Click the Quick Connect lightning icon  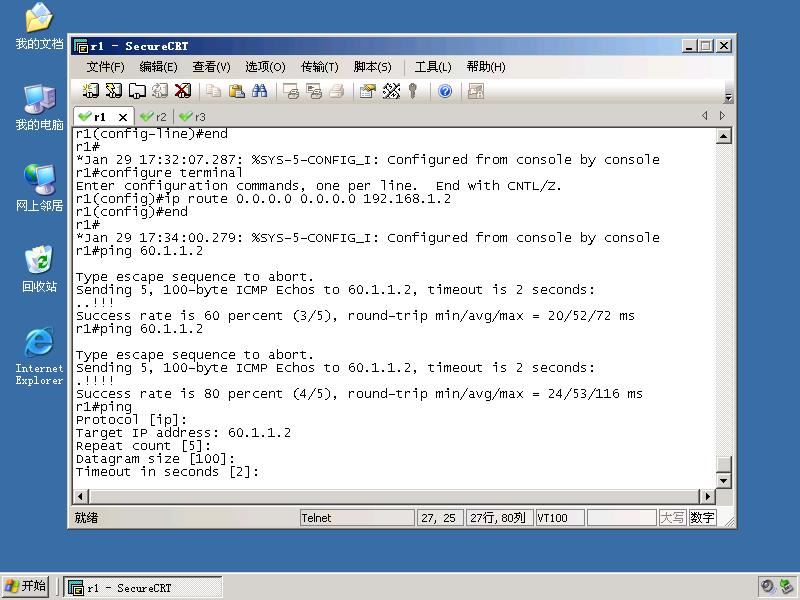(x=113, y=91)
